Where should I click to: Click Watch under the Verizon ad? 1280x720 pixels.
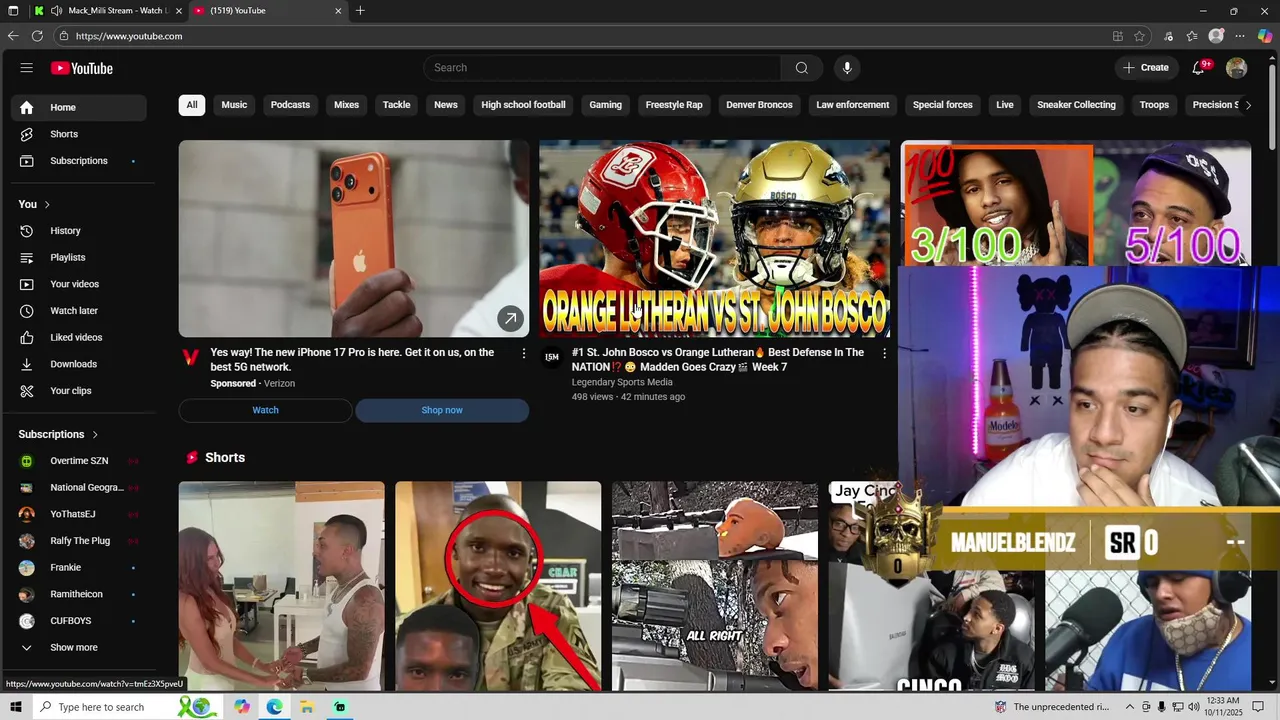coord(265,410)
